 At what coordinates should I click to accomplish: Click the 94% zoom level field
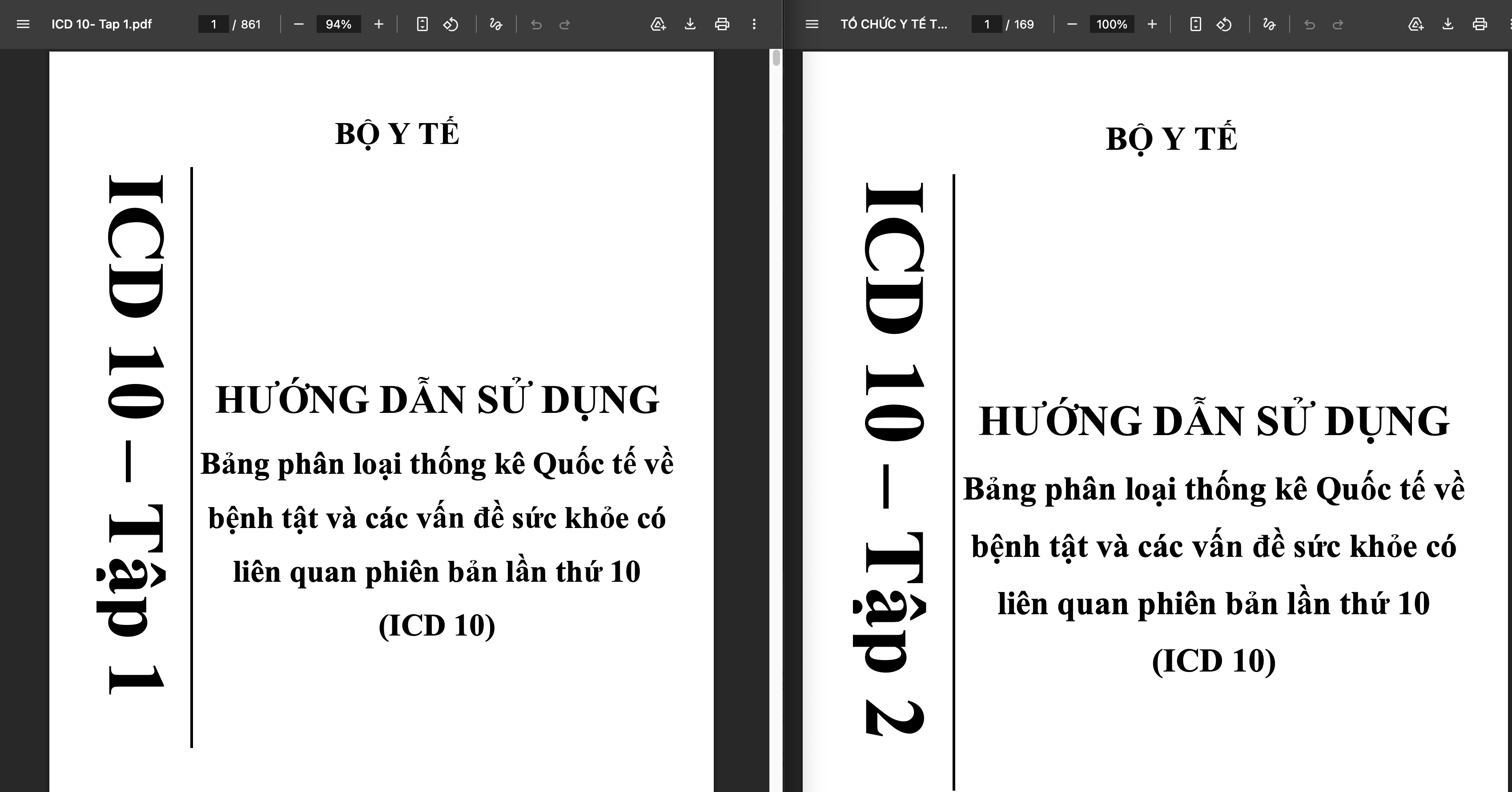pyautogui.click(x=338, y=24)
